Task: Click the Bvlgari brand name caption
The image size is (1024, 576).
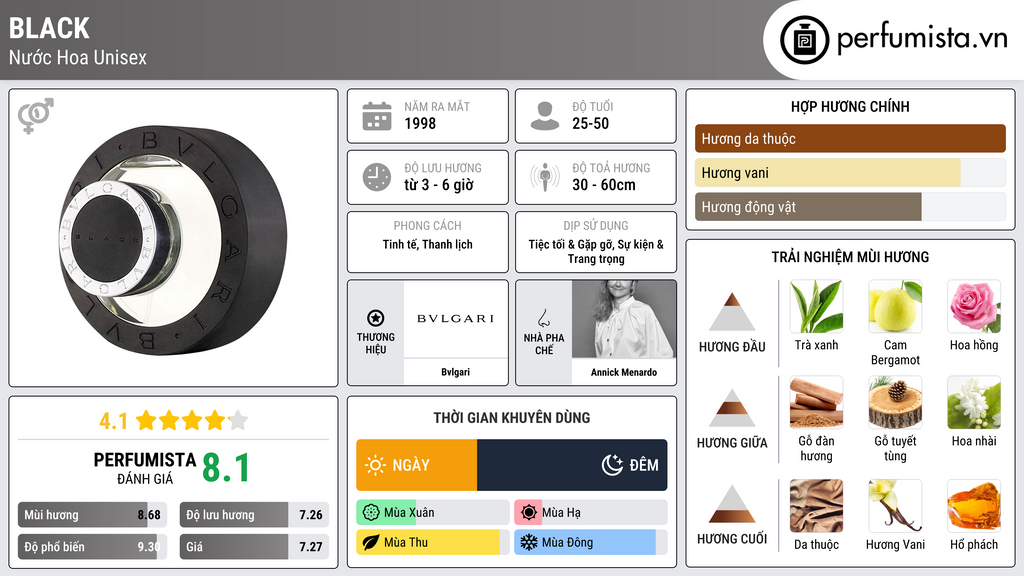Action: pyautogui.click(x=455, y=372)
